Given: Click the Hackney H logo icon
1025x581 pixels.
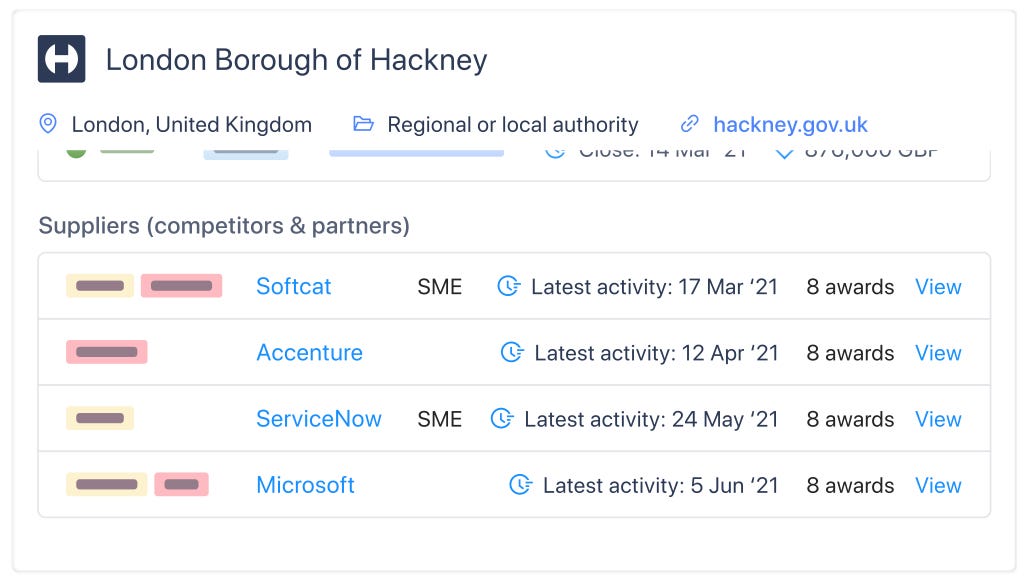Looking at the screenshot, I should click(x=61, y=59).
